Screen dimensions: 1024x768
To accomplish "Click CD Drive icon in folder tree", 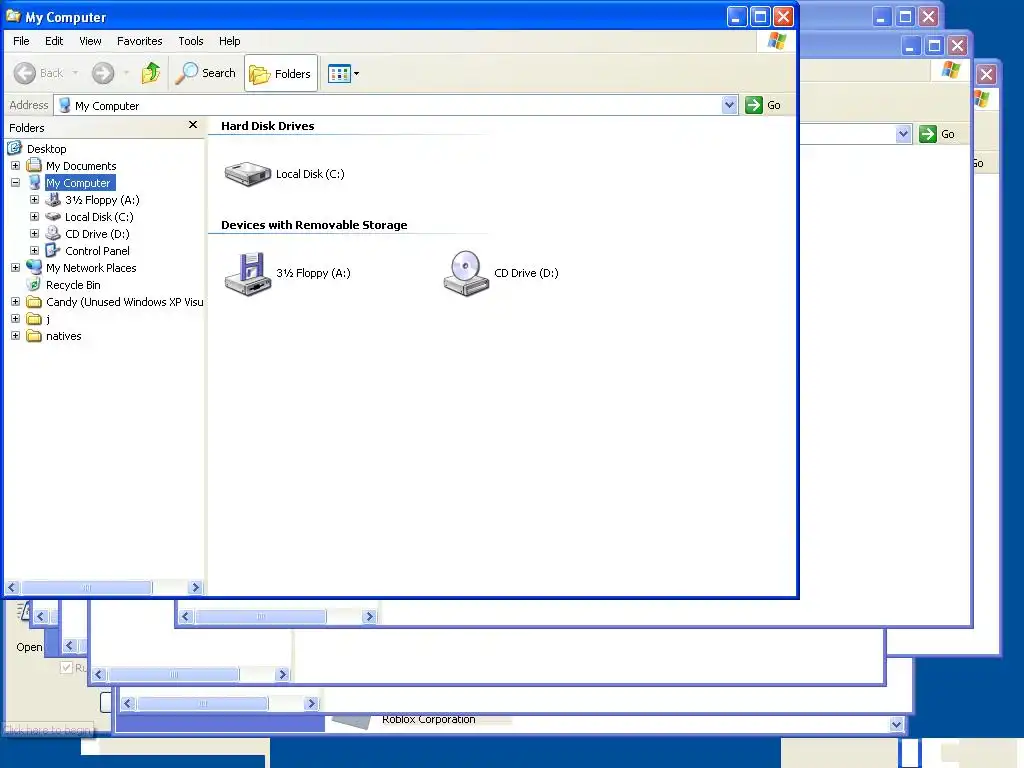I will [53, 234].
